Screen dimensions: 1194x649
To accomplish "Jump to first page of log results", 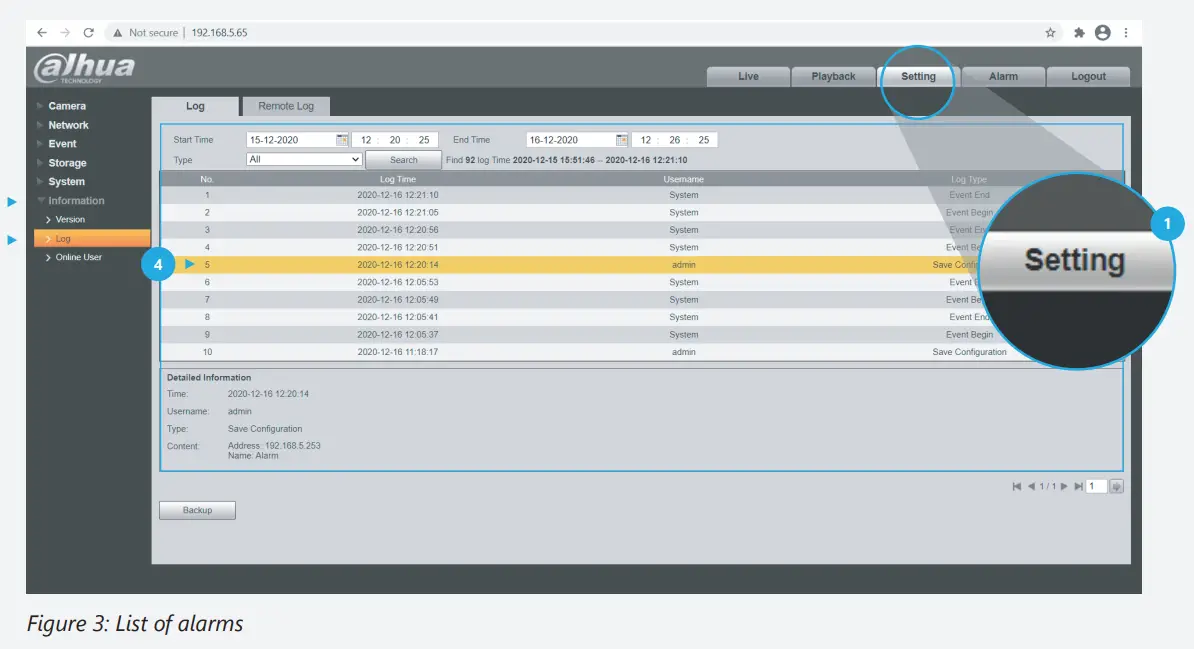I will tap(1017, 487).
